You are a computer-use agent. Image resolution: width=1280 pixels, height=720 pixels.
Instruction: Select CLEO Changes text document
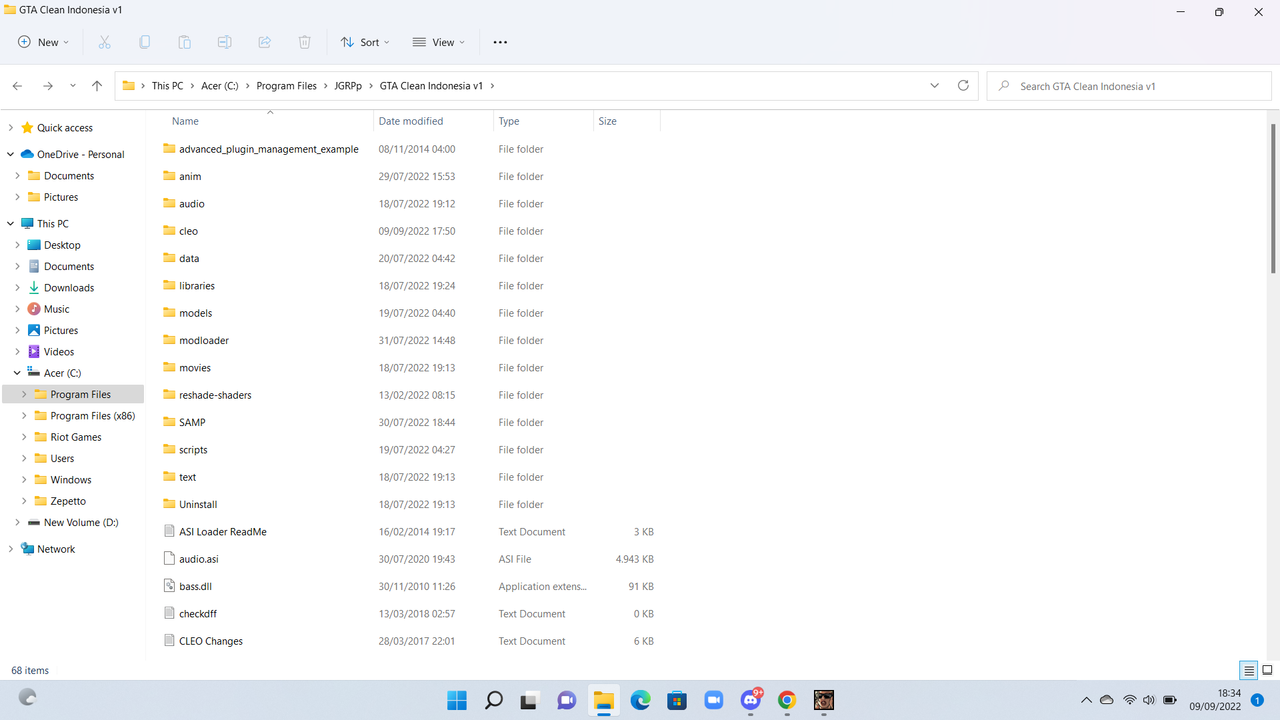point(211,641)
